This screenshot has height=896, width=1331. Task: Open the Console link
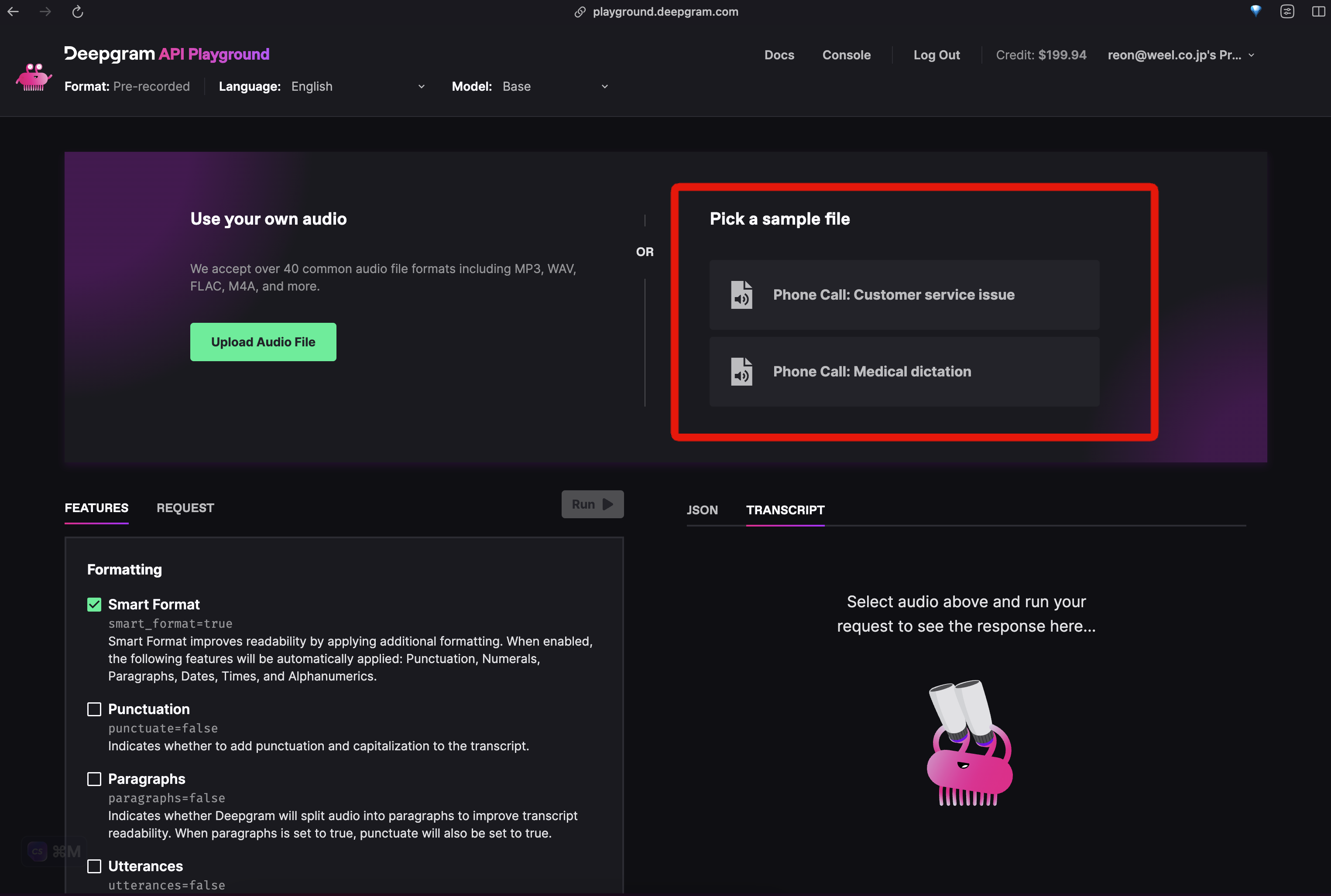846,55
